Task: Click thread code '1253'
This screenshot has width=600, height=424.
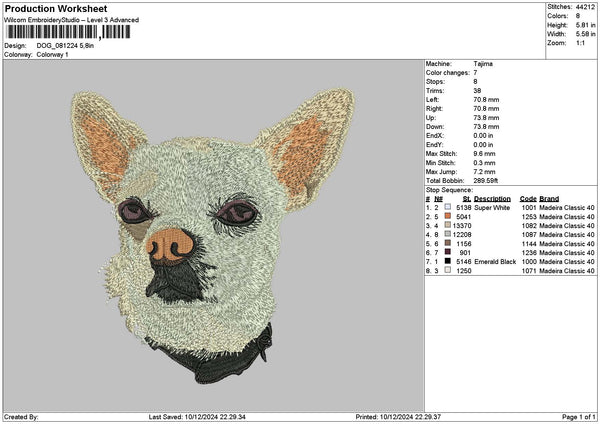Action: click(x=529, y=217)
